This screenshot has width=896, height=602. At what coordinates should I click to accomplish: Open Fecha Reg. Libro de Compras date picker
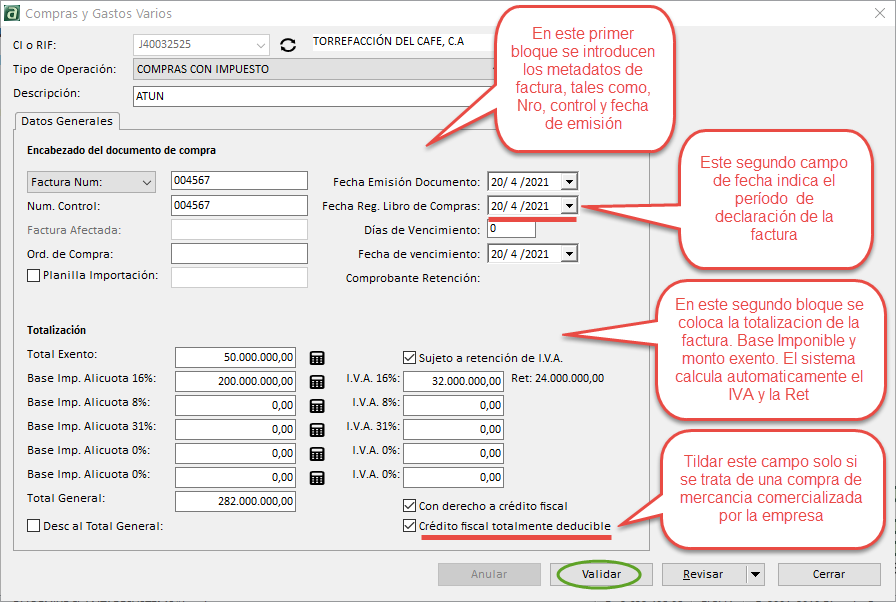click(569, 206)
